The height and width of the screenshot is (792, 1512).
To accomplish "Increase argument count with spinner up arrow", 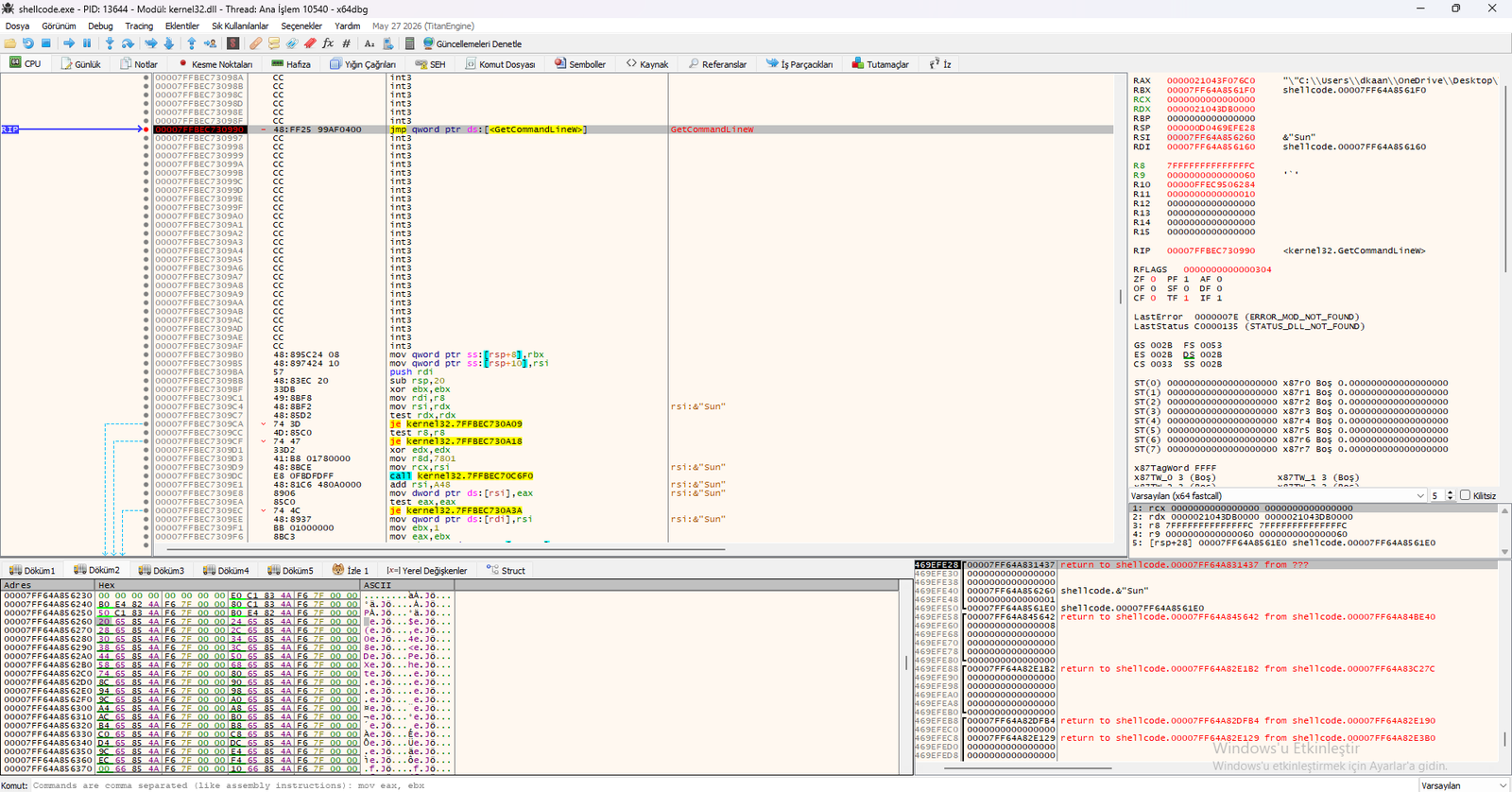I will coord(1450,492).
